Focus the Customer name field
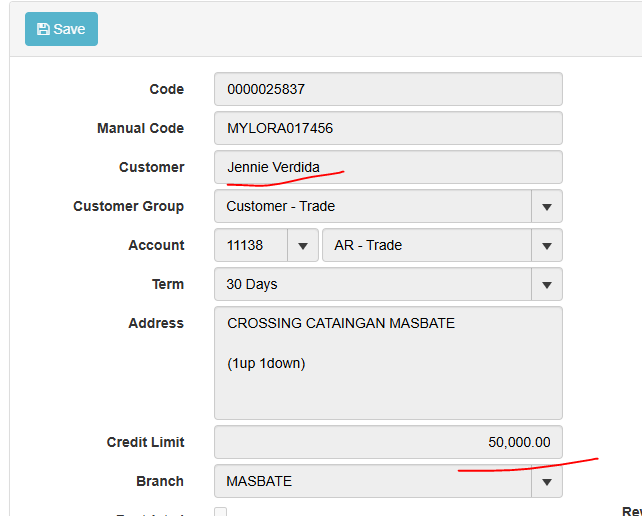This screenshot has height=516, width=642. point(388,167)
